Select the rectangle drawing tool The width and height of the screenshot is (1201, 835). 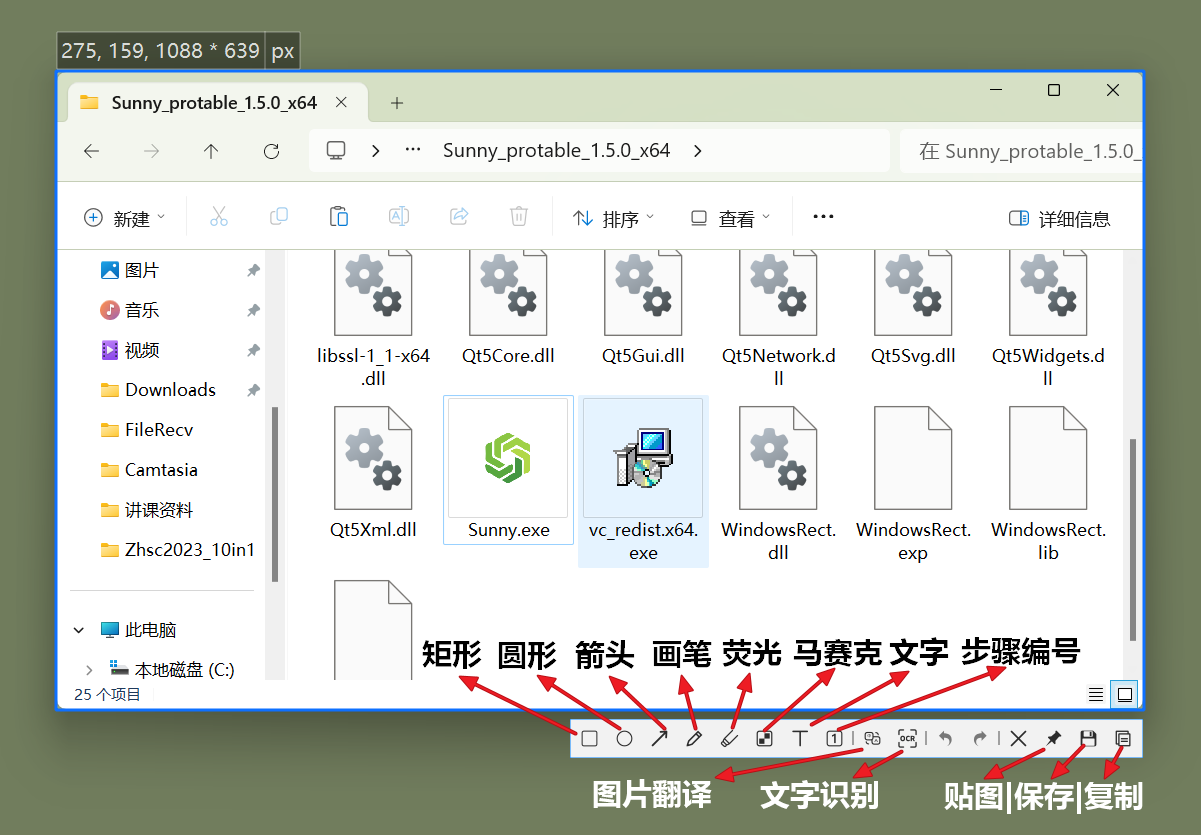590,739
